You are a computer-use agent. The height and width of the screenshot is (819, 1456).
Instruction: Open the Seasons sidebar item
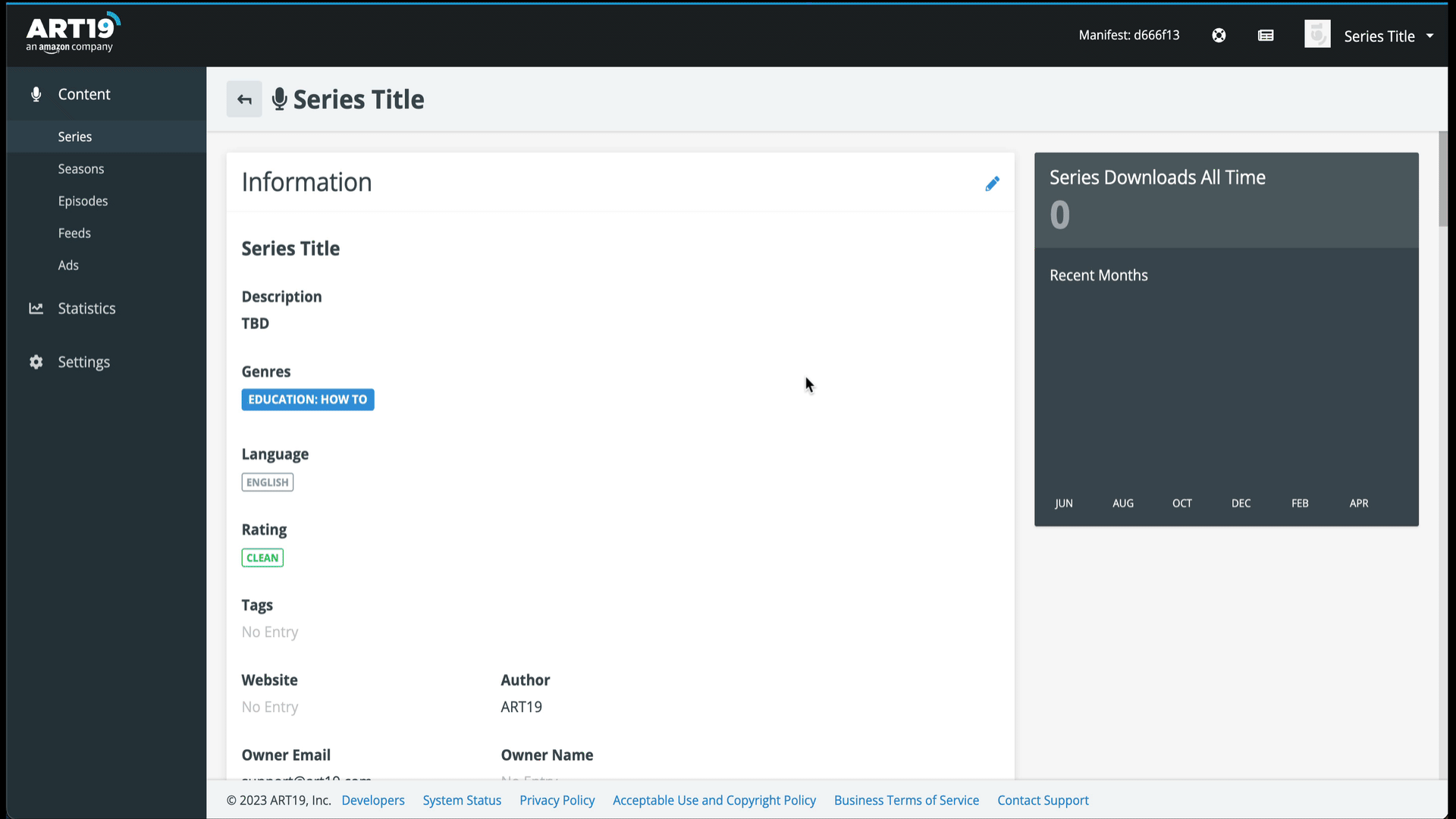(81, 169)
